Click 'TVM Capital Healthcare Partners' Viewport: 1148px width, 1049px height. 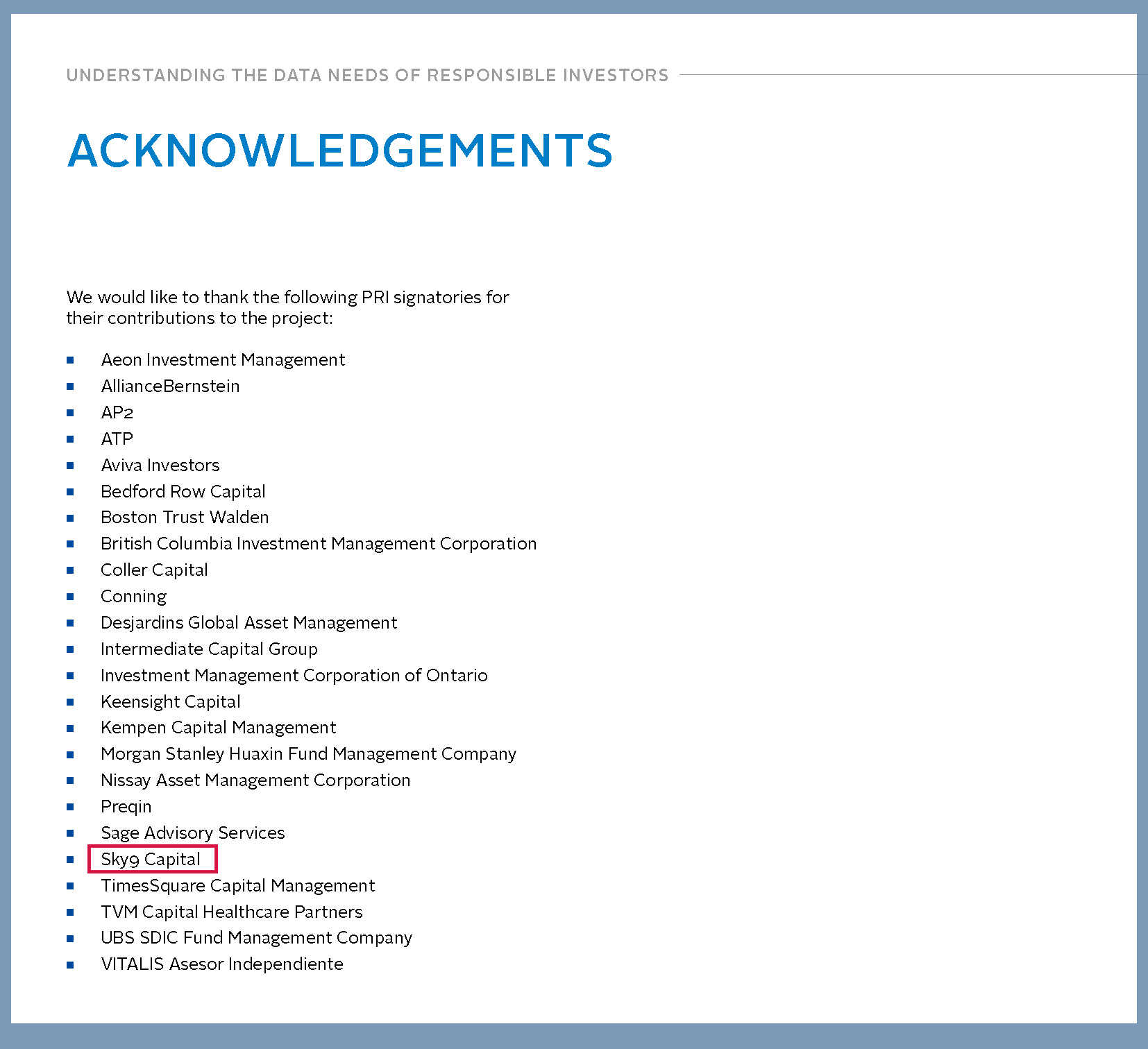click(x=232, y=912)
